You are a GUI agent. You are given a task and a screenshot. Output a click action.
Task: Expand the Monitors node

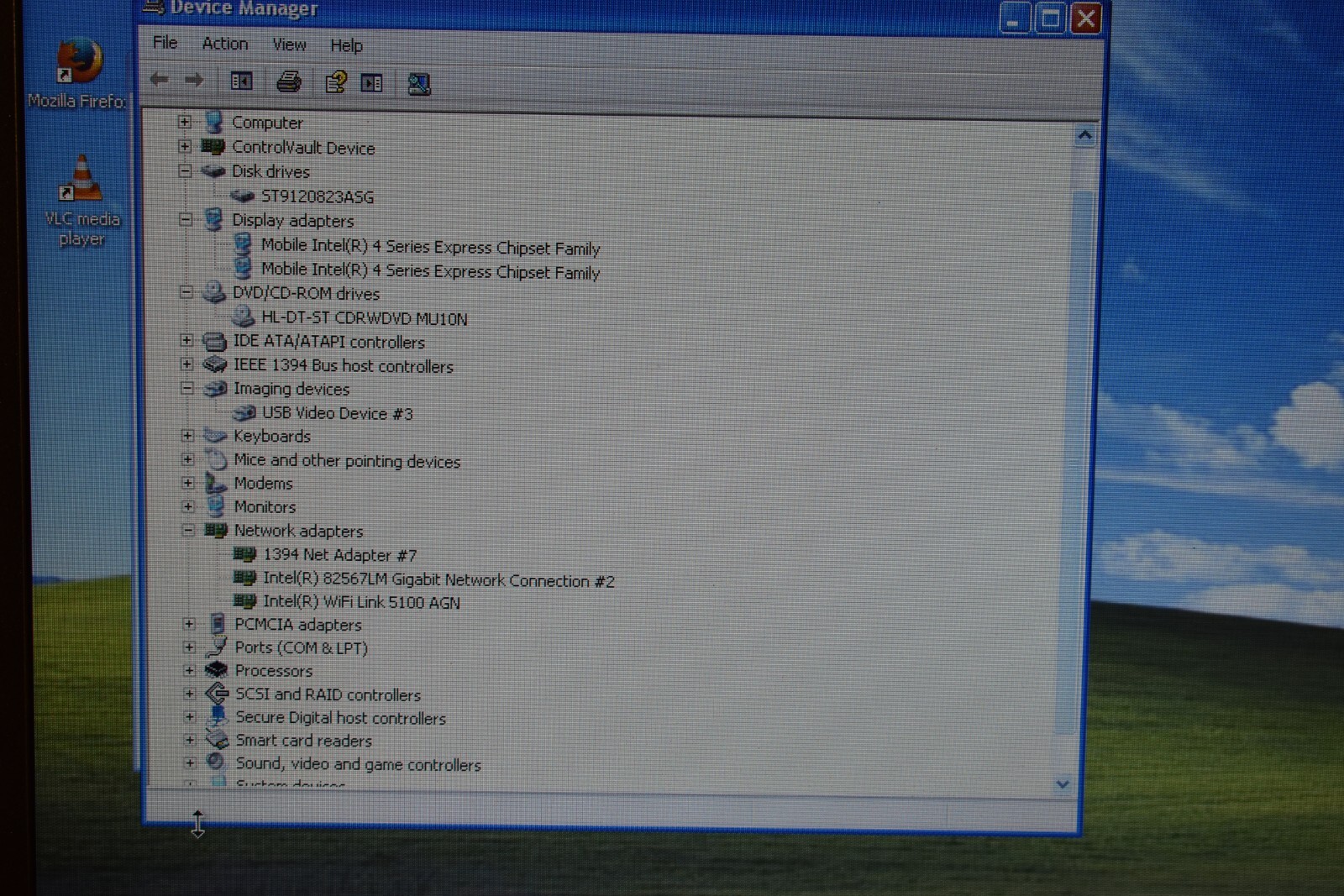[187, 506]
